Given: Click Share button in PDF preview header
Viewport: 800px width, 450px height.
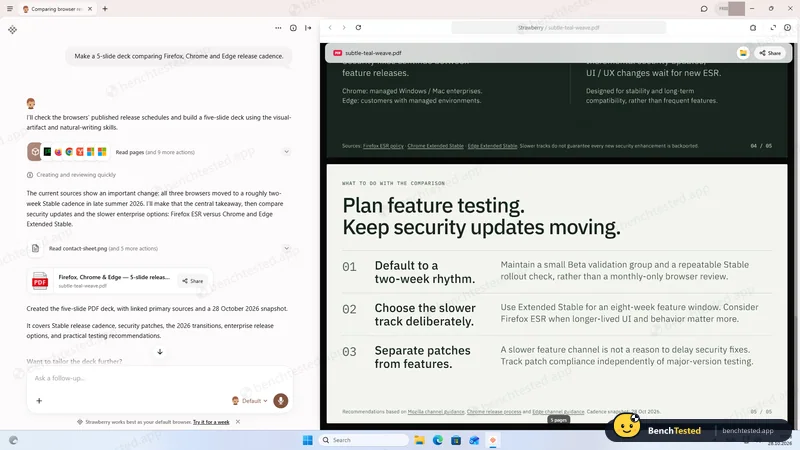Looking at the screenshot, I should click(x=770, y=53).
